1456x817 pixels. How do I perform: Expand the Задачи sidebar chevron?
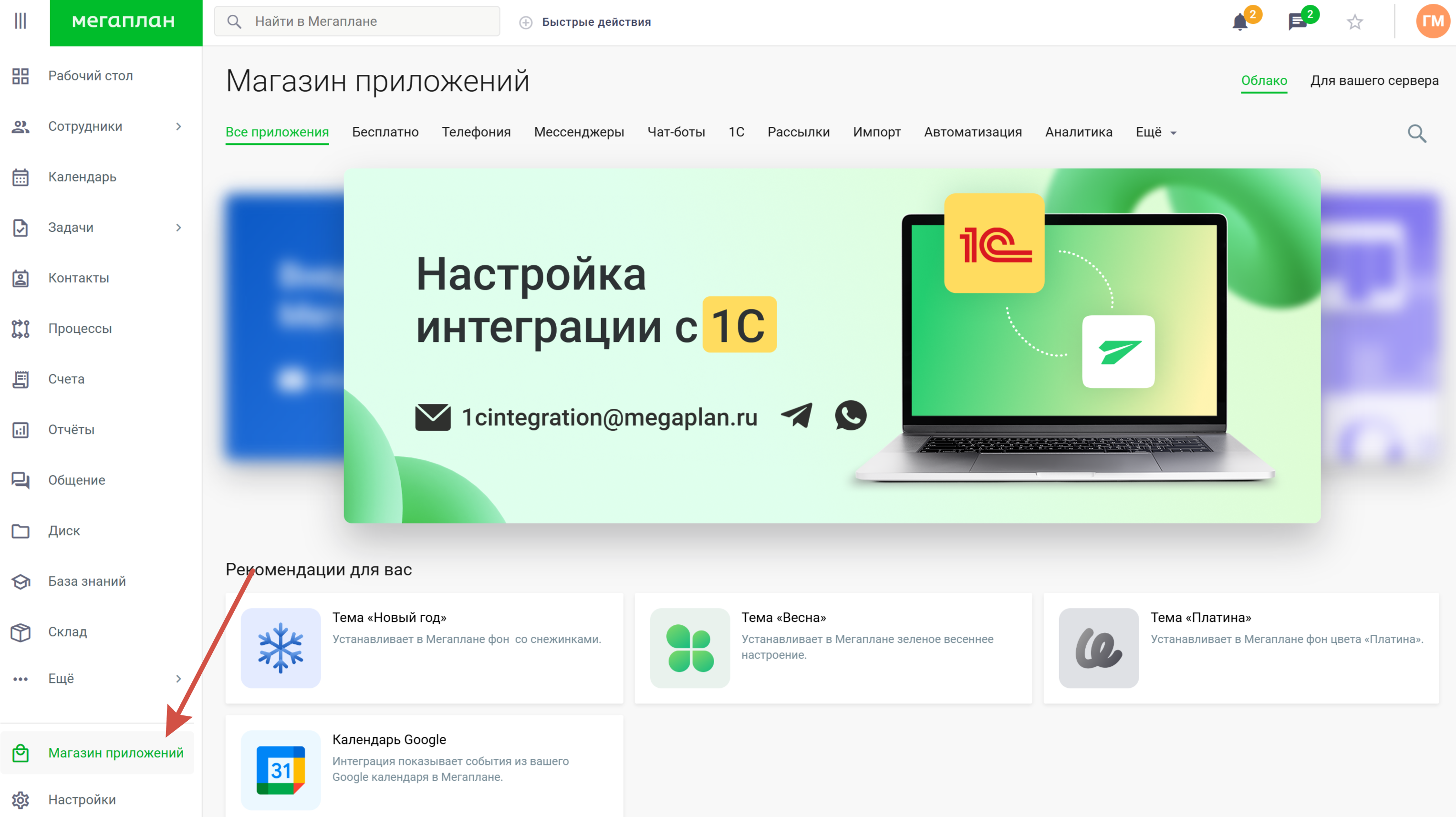tap(178, 228)
